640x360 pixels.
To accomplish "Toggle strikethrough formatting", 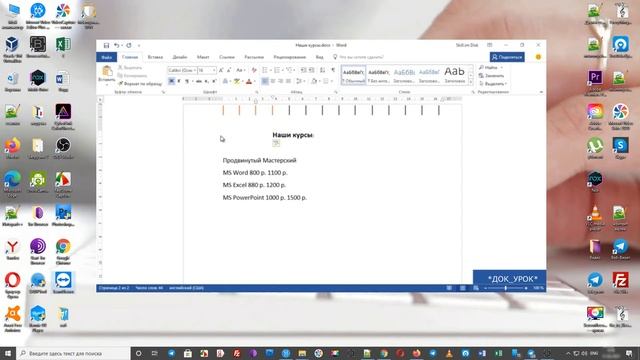I will [x=199, y=81].
